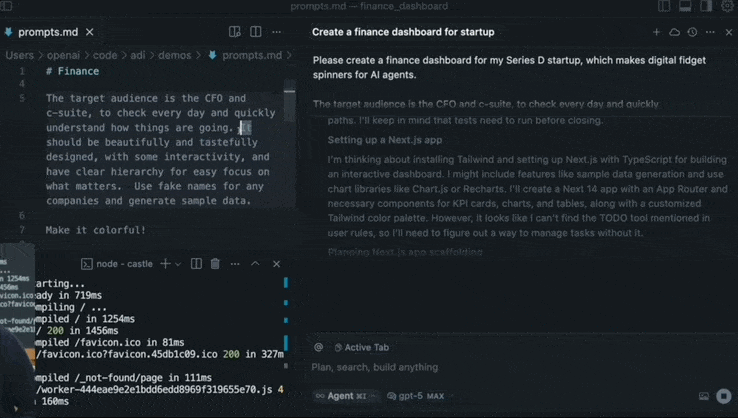
Task: Attach an image in chat input
Action: pos(704,396)
